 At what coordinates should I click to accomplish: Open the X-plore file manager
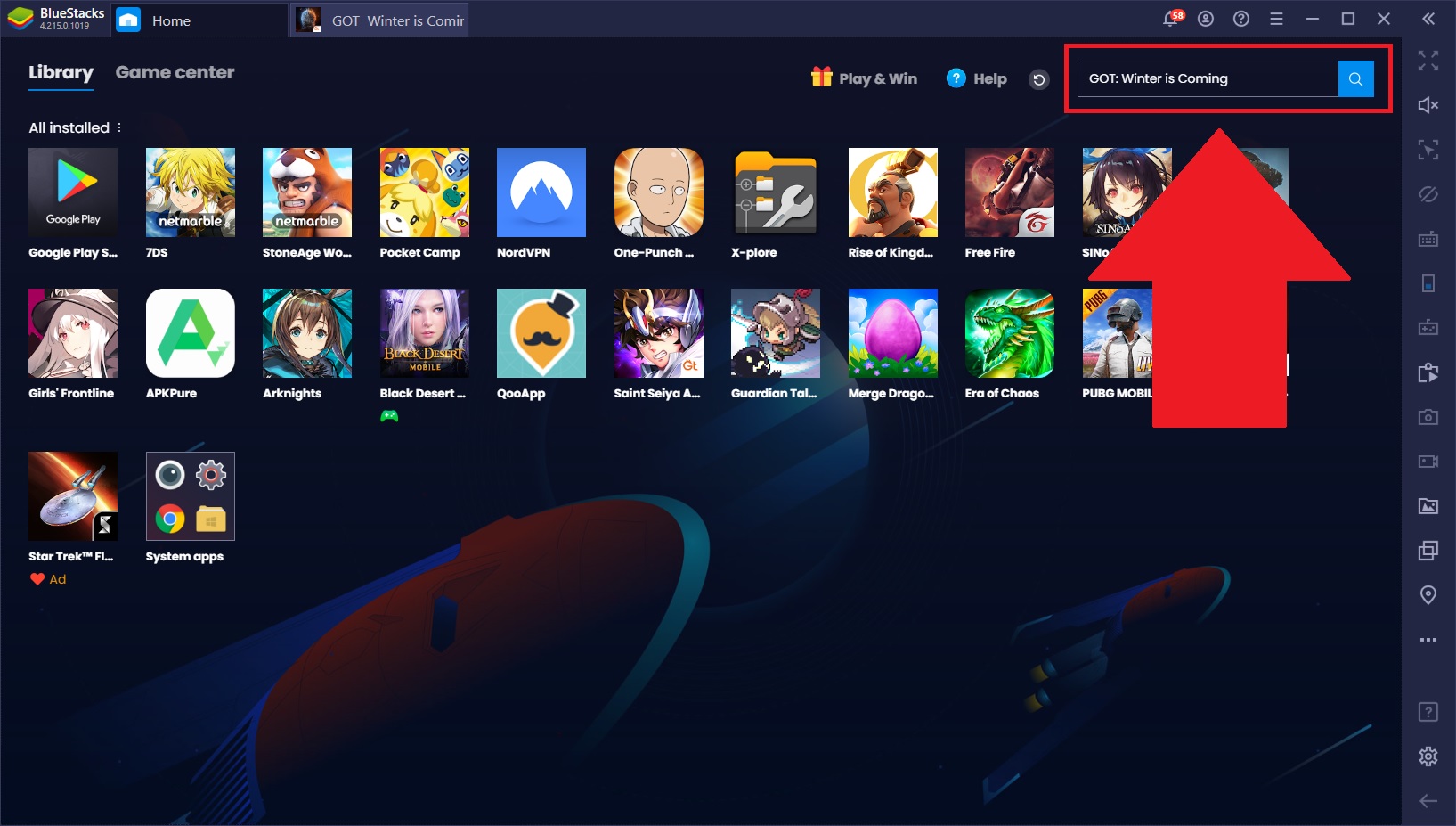pyautogui.click(x=776, y=192)
